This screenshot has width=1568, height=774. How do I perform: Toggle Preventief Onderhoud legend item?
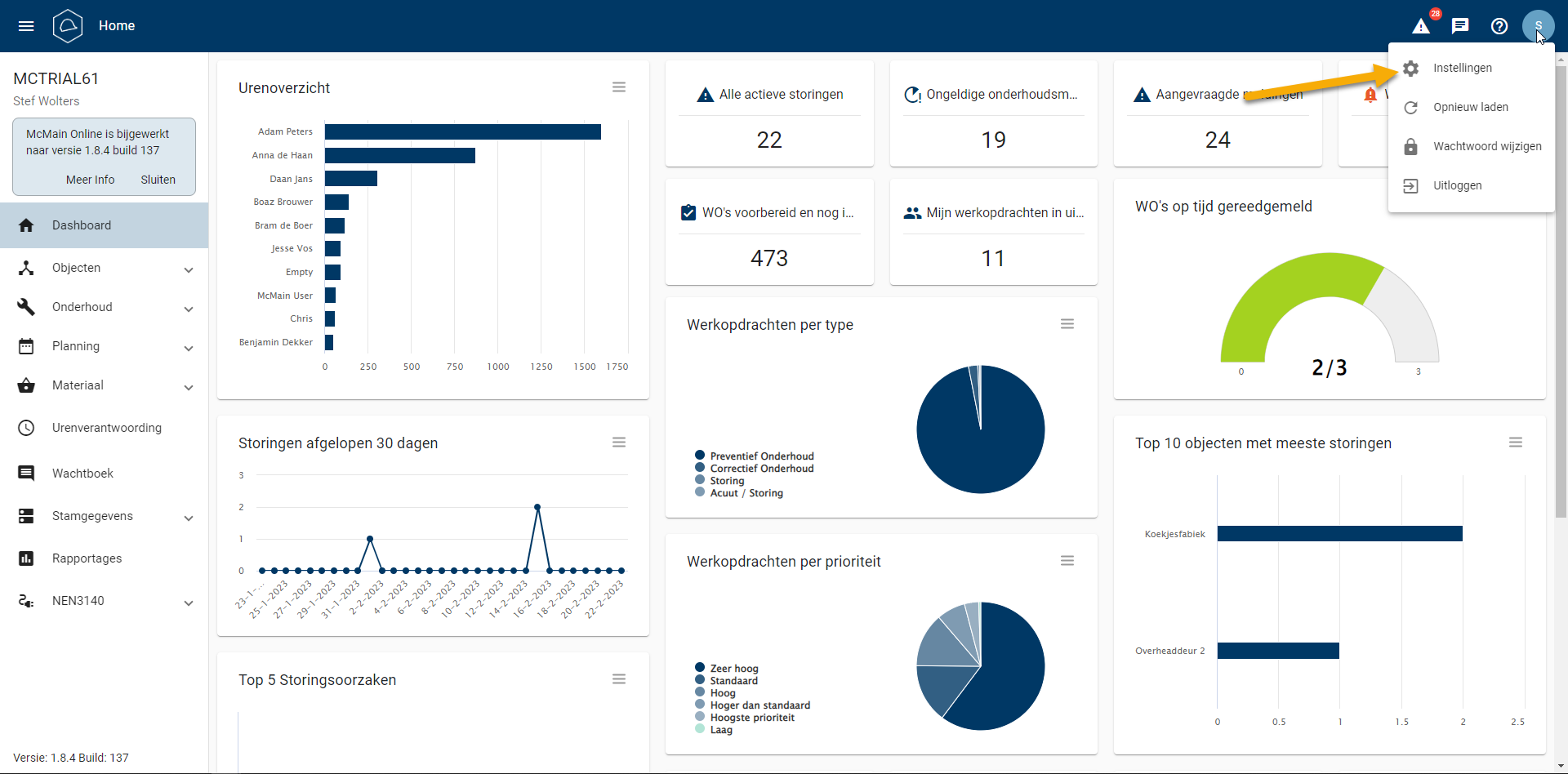[760, 456]
